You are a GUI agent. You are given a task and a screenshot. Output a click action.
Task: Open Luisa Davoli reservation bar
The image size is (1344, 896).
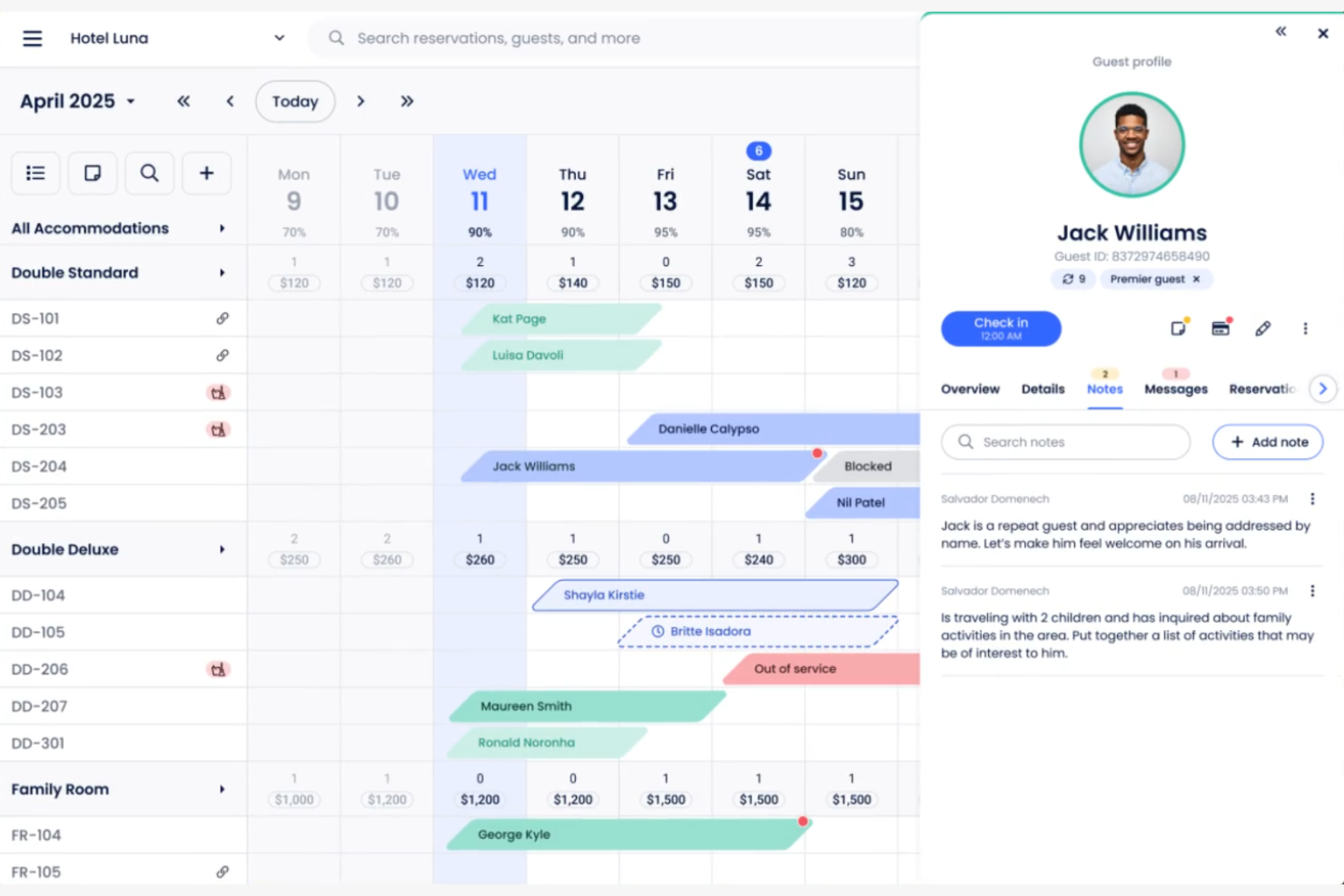(x=561, y=355)
